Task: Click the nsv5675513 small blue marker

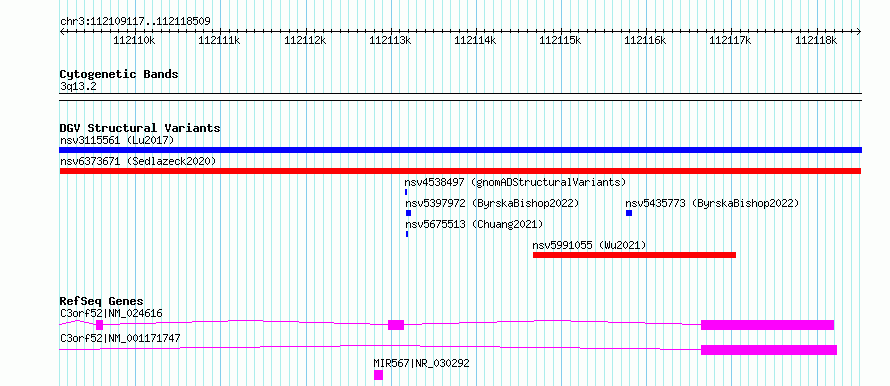Action: 407,234
